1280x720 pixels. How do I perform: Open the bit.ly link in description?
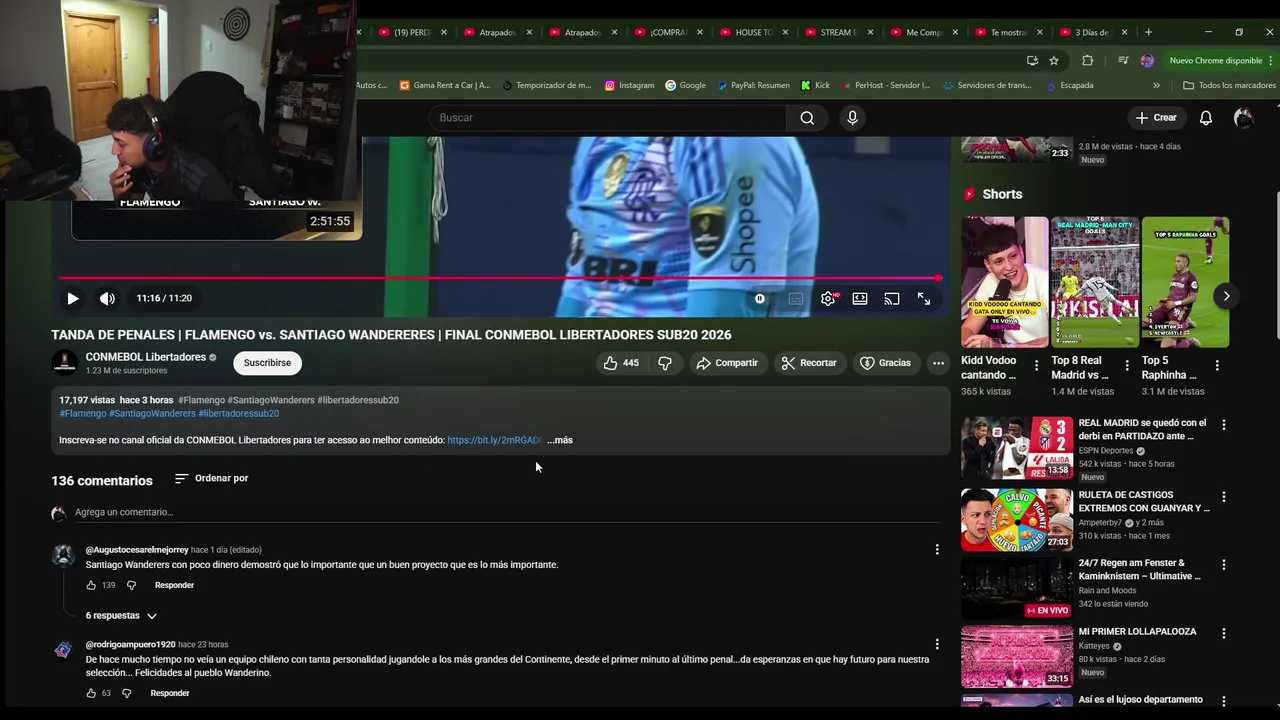[495, 440]
